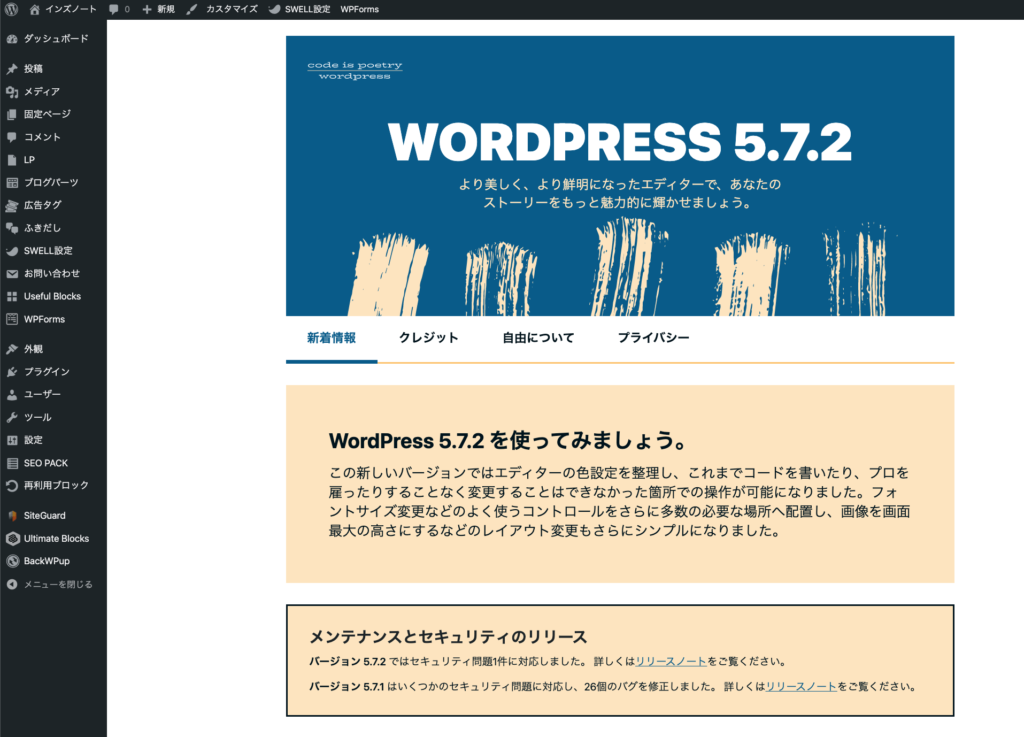The image size is (1024, 737).
Task: Click the blog parts icon beside ブログパーツ
Action: [x=12, y=183]
